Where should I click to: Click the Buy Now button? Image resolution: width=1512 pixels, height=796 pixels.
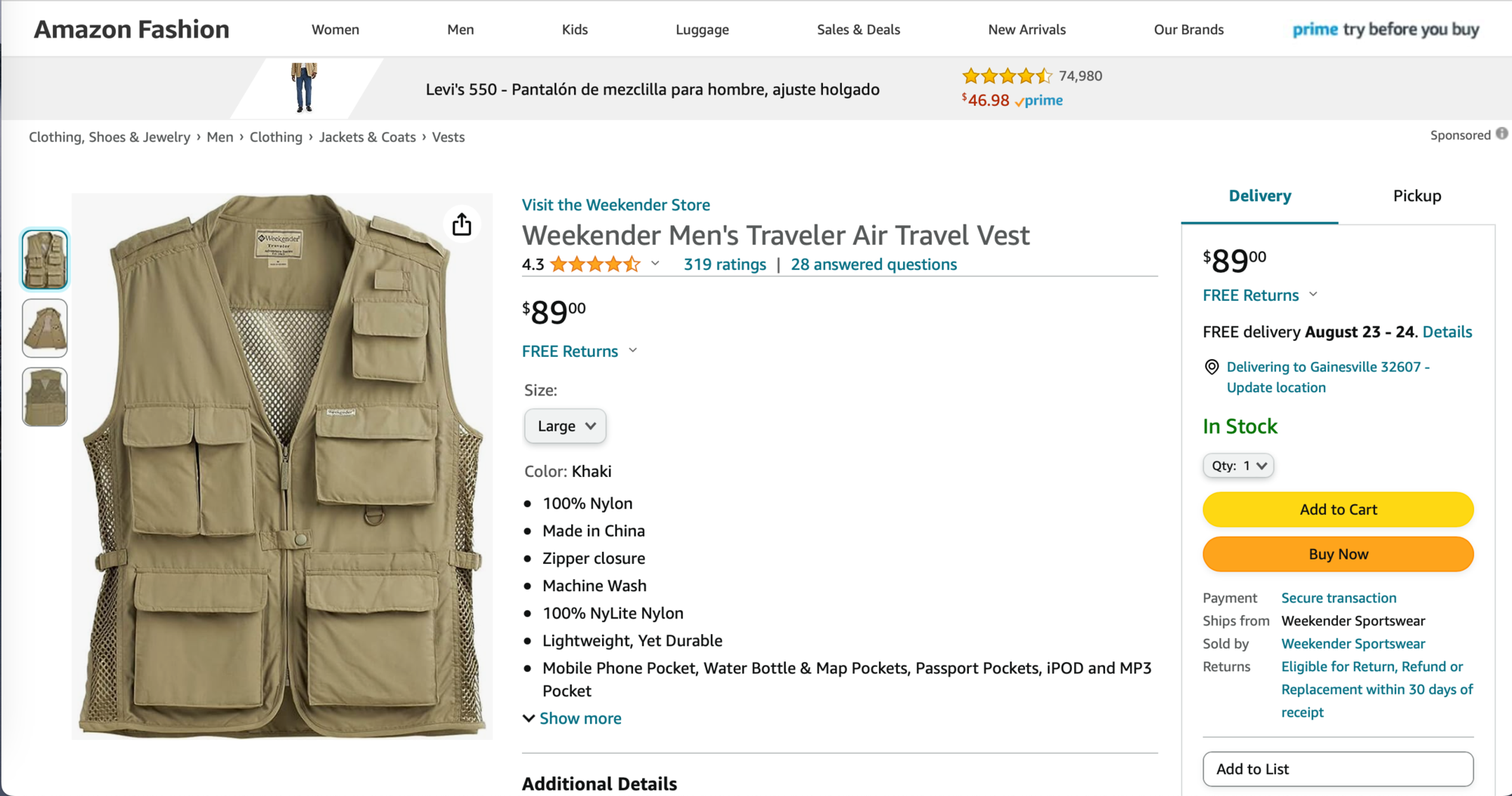[1337, 554]
